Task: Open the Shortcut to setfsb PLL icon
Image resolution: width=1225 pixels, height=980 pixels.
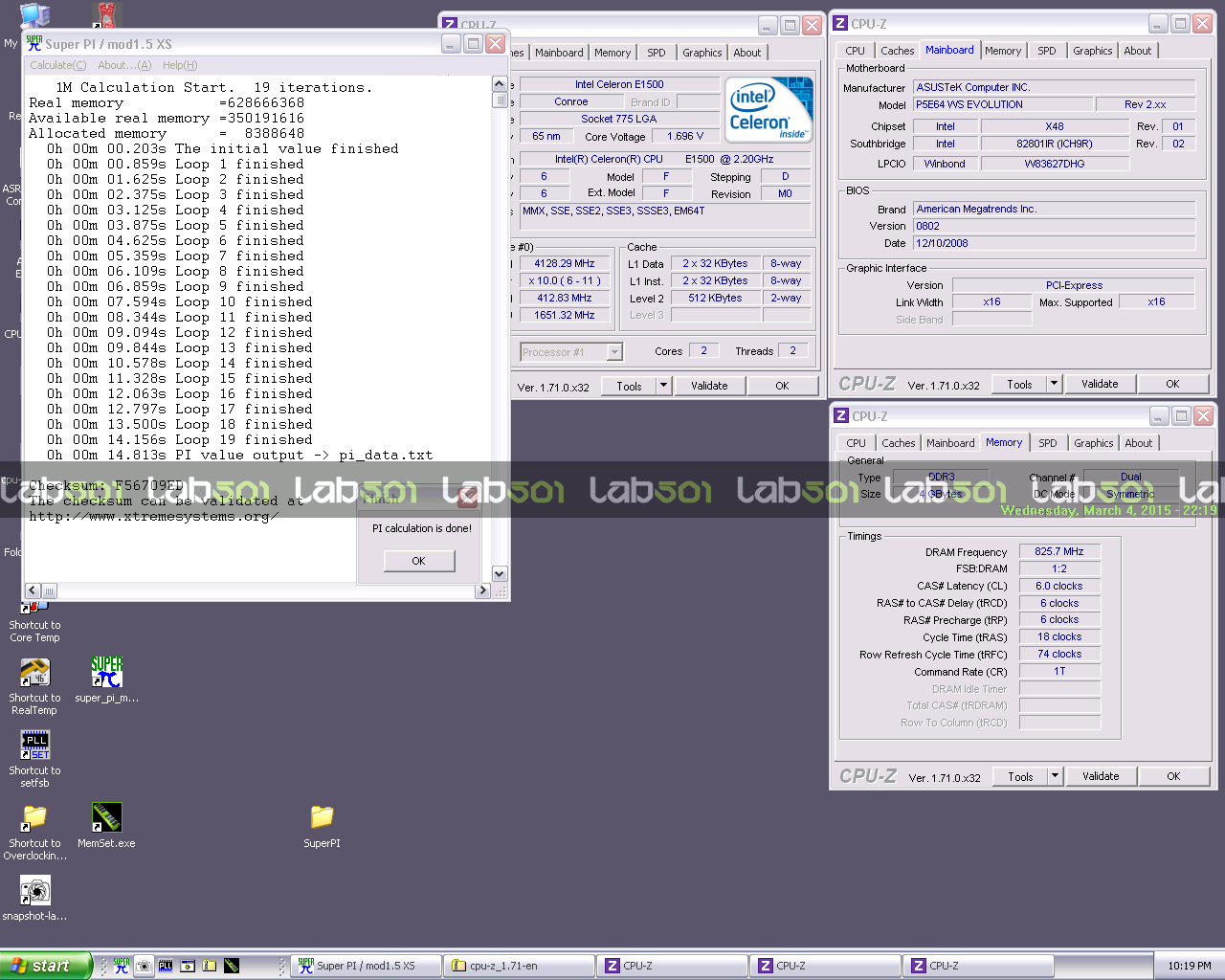Action: (34, 746)
